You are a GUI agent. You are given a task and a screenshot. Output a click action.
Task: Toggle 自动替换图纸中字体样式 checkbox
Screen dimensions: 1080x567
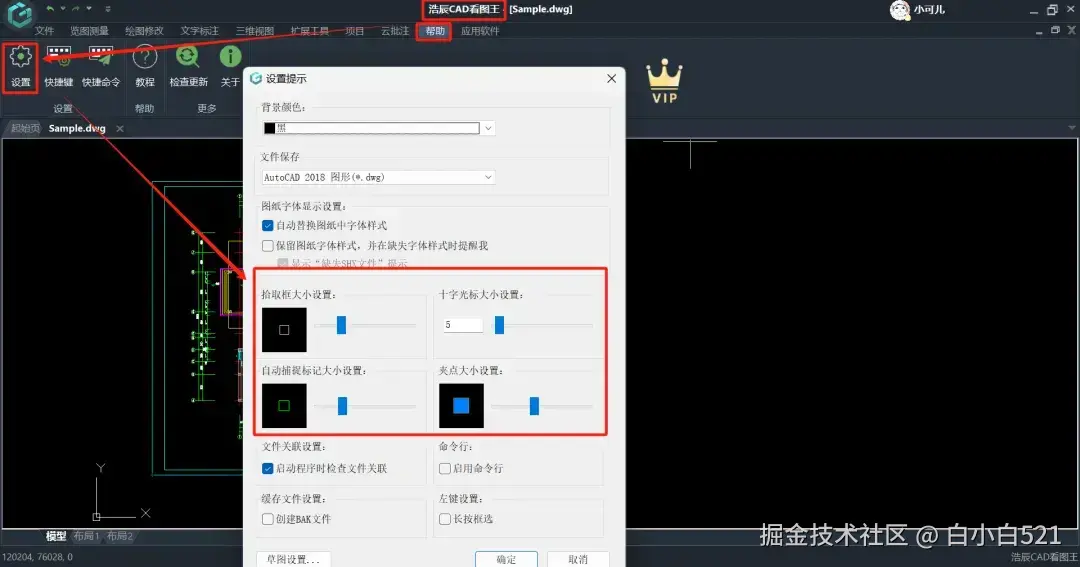click(x=267, y=225)
